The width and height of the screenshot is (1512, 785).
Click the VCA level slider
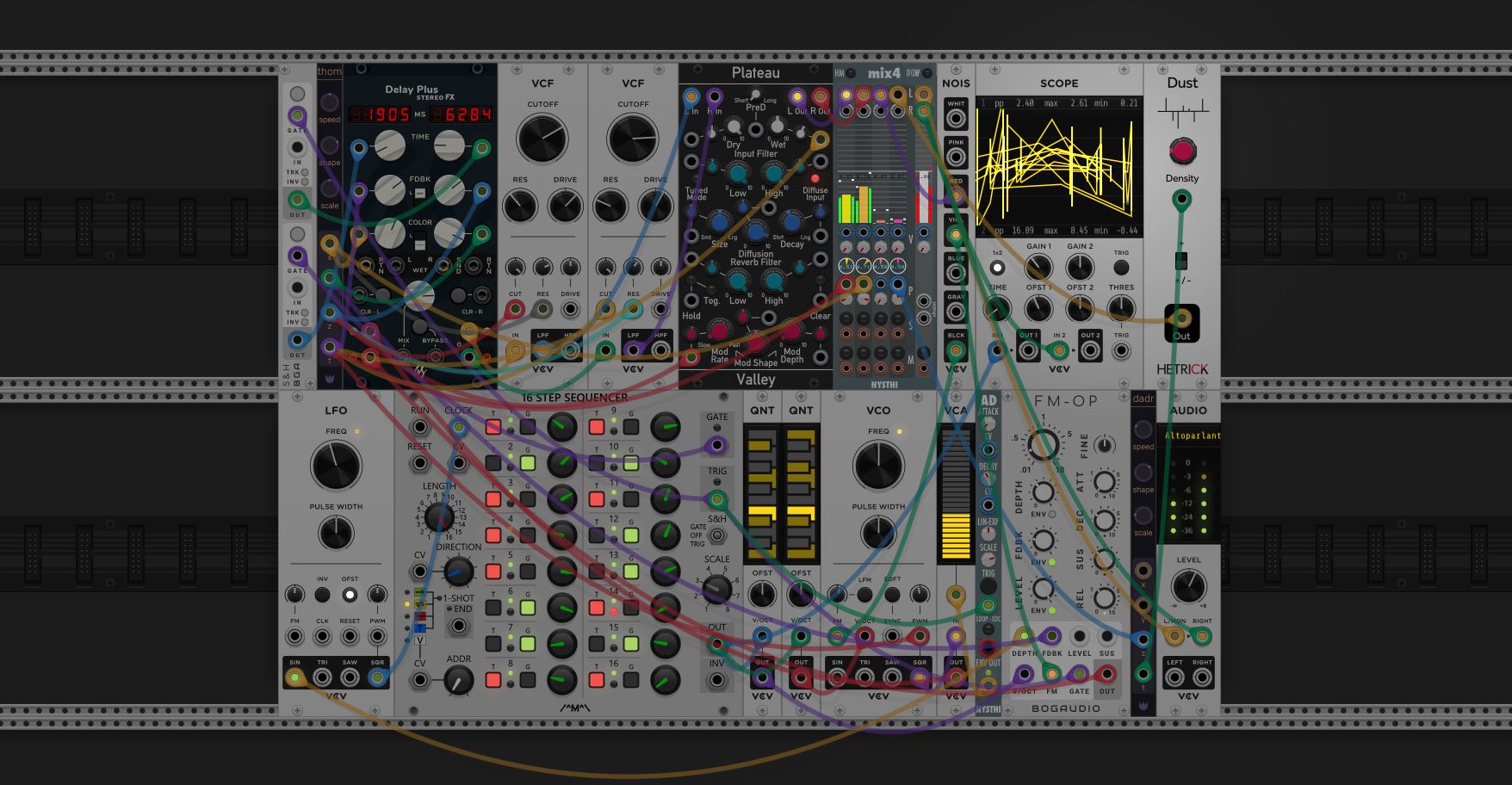pyautogui.click(x=956, y=492)
